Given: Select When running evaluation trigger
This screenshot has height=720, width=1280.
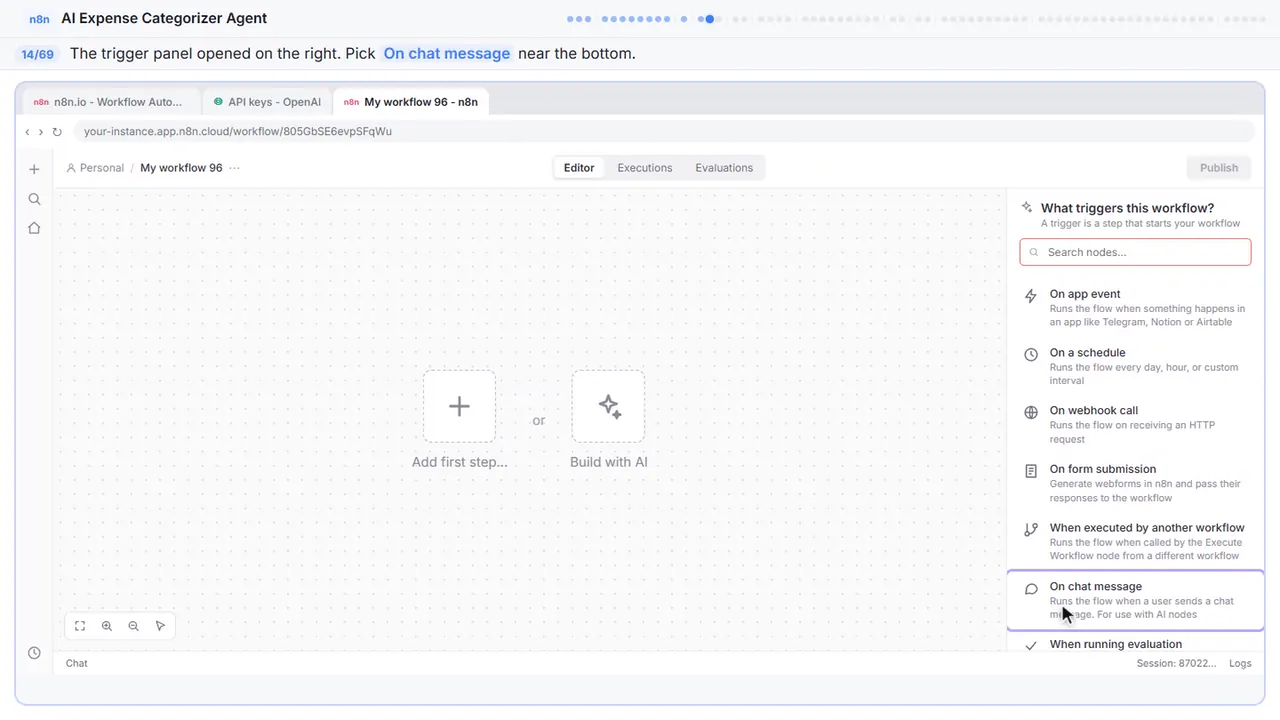Looking at the screenshot, I should tap(1135, 644).
